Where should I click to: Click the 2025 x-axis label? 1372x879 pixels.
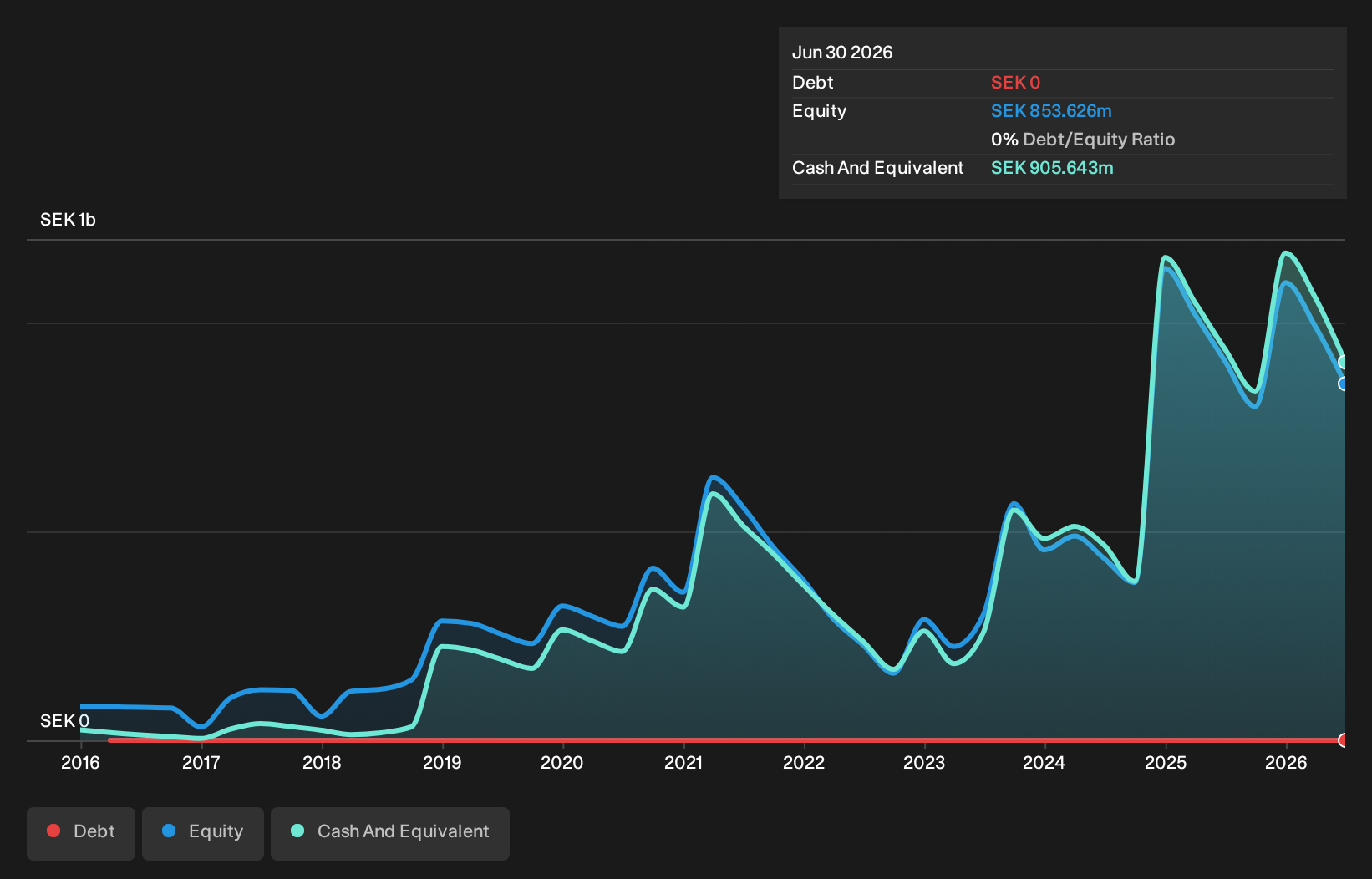[x=1166, y=762]
